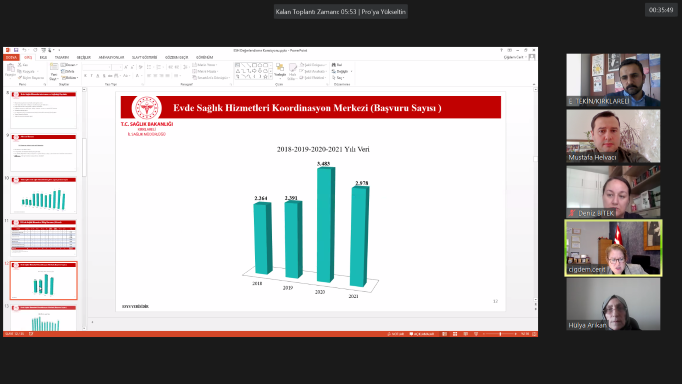
Task: Click the zoom slider in status bar
Action: [x=500, y=334]
